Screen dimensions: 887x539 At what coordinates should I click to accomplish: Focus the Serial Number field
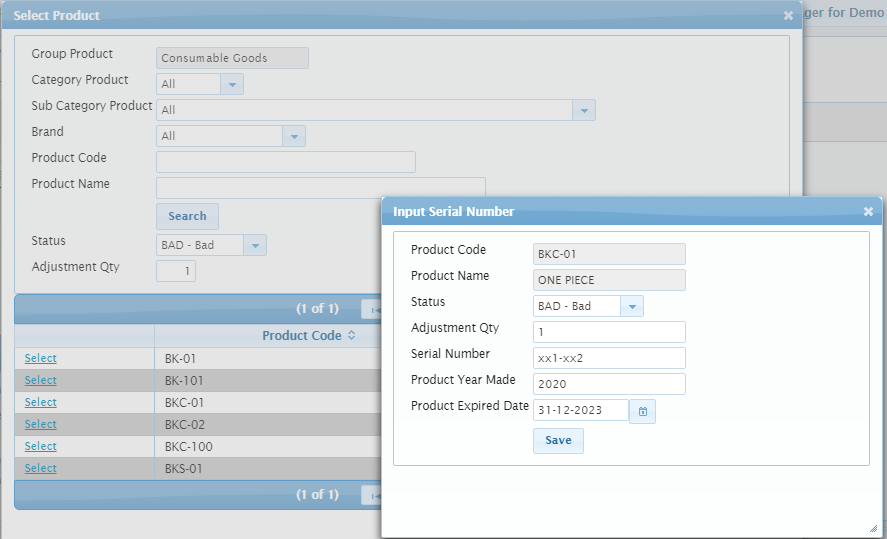(x=609, y=358)
